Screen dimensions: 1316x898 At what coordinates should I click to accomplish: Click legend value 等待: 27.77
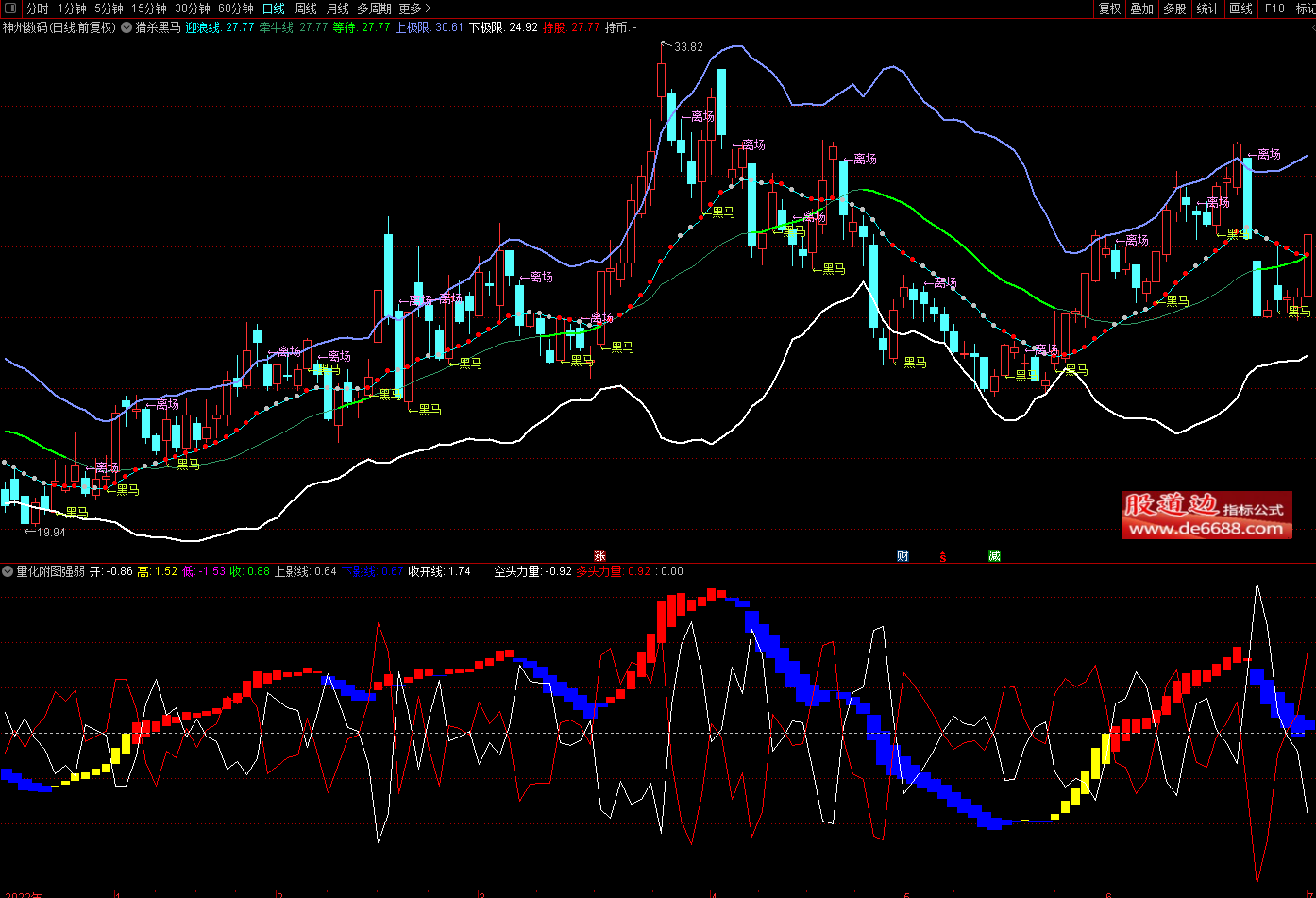(x=362, y=27)
